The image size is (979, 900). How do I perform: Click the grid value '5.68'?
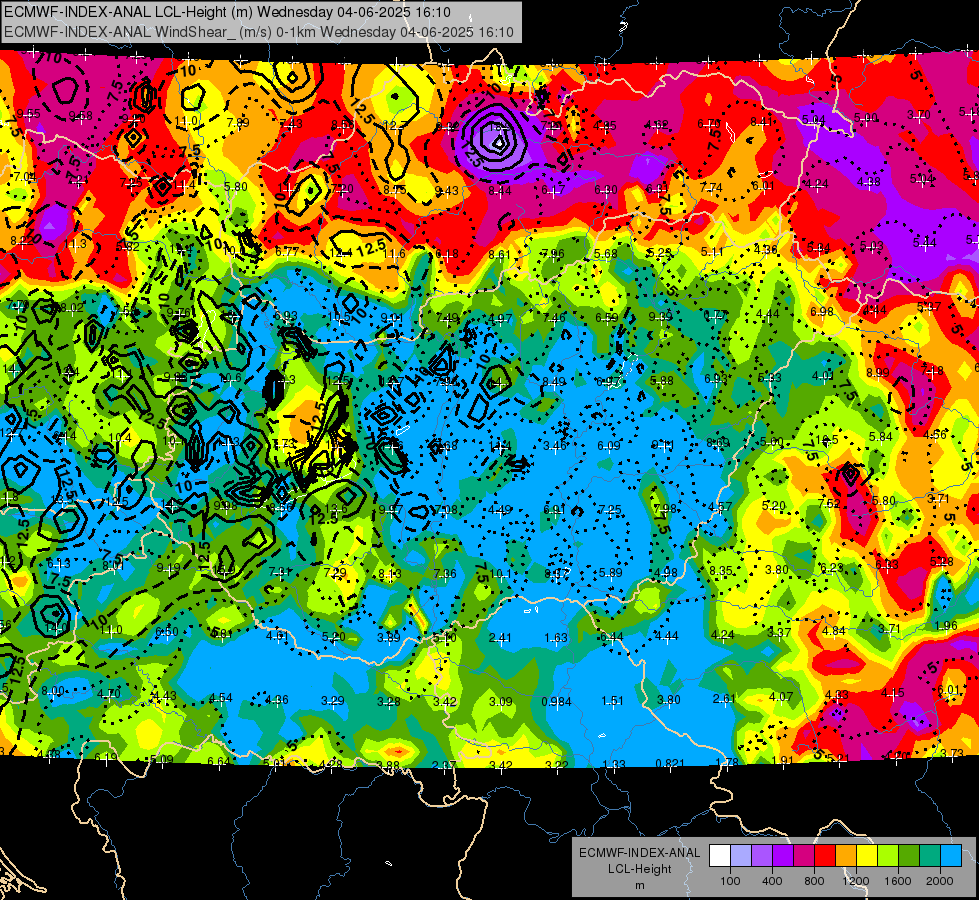tap(606, 254)
